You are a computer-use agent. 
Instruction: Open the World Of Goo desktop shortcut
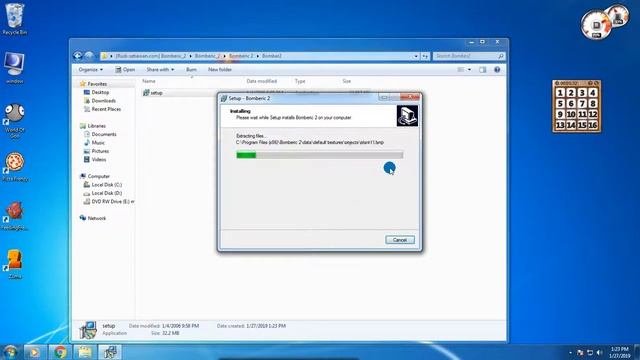15,120
